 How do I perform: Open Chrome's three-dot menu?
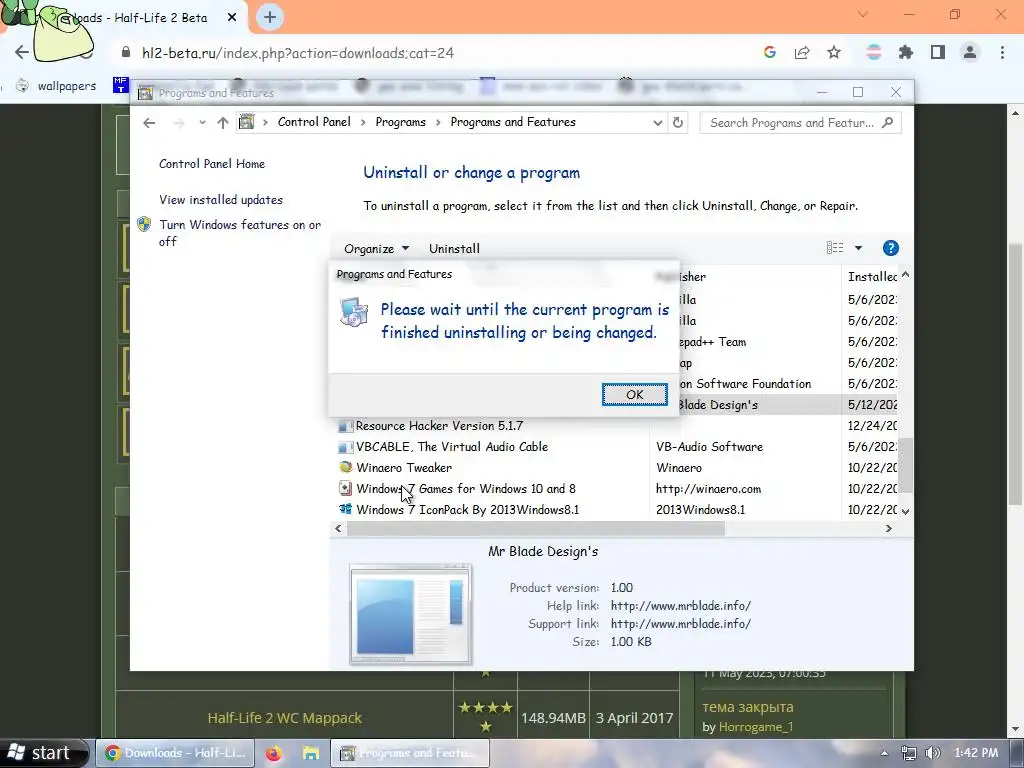click(1002, 52)
